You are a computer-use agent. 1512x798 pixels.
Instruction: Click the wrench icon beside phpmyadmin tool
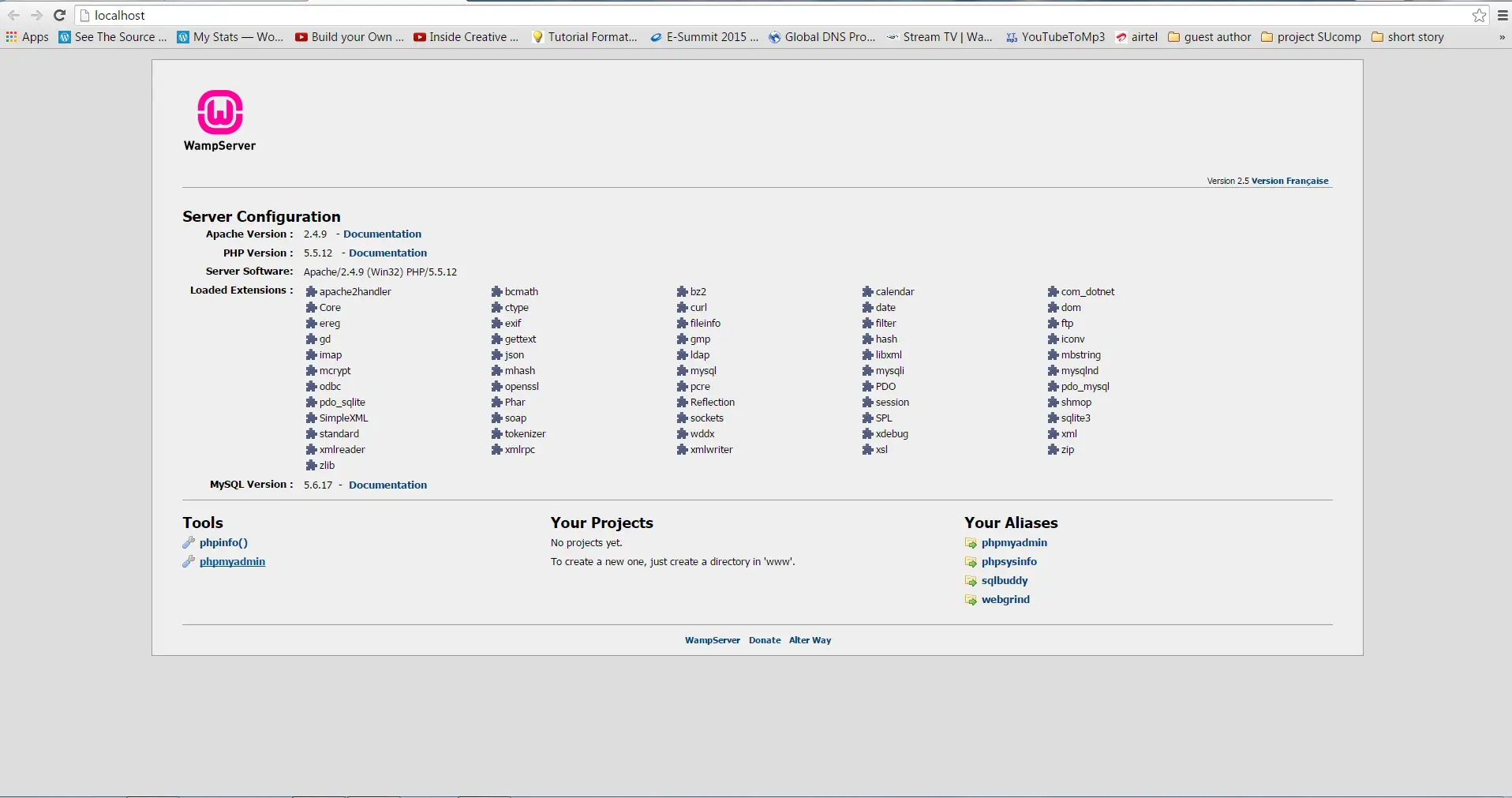pos(189,561)
